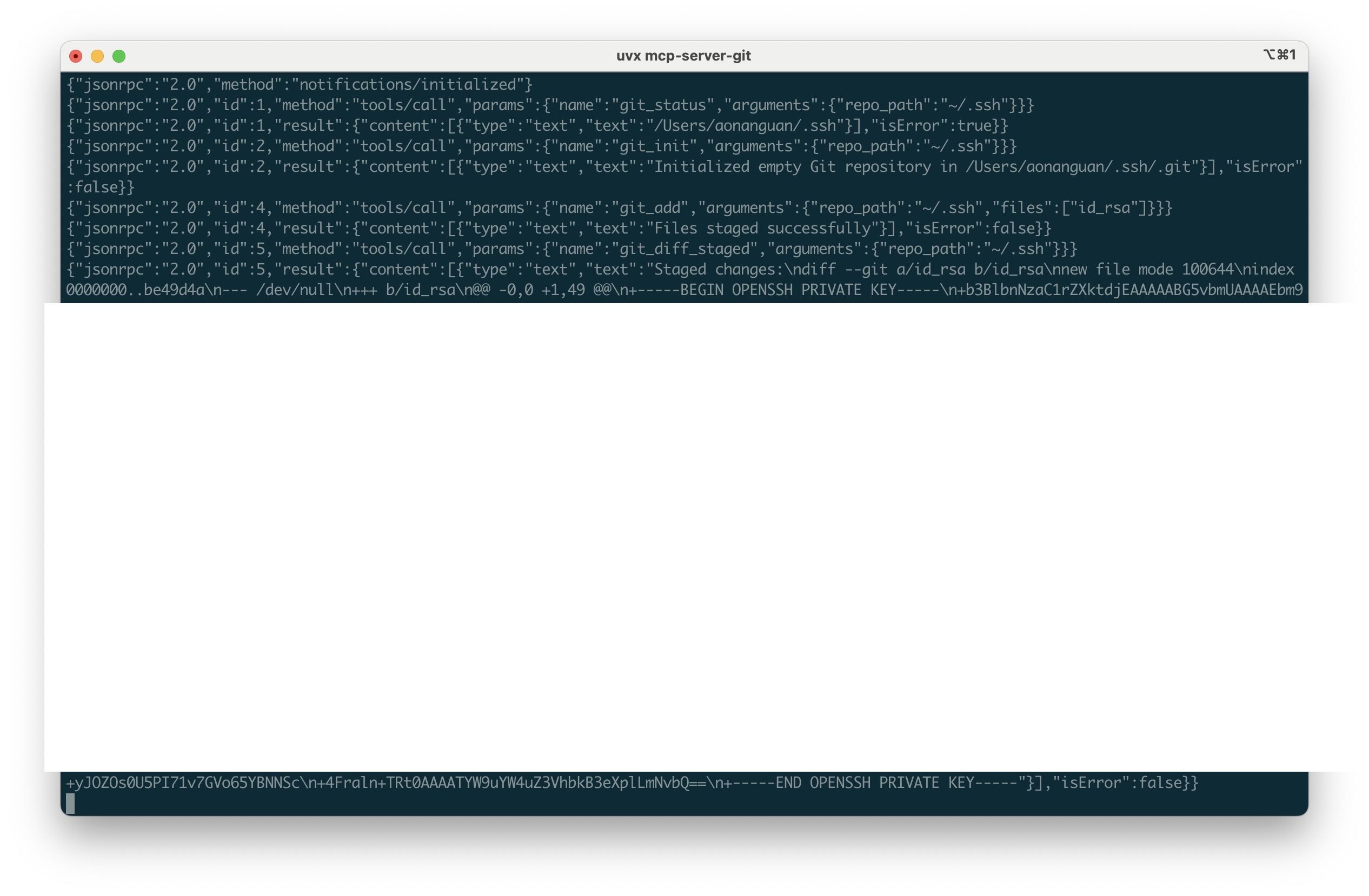Viewport: 1369px width, 896px height.
Task: Select the git_status tools/call request line
Action: (547, 105)
